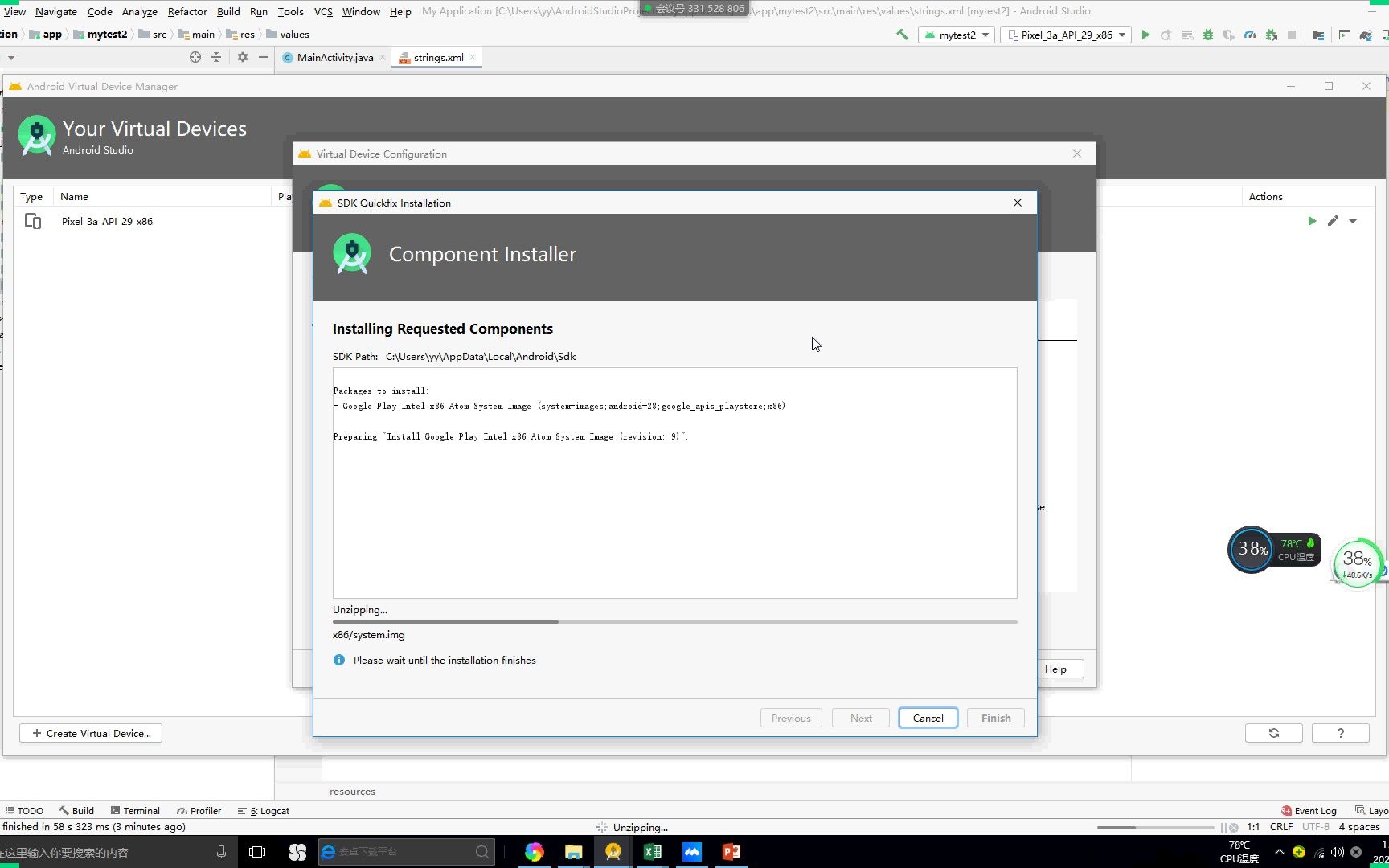Open PowerPoint from the taskbar
The width and height of the screenshot is (1389, 868).
731,852
